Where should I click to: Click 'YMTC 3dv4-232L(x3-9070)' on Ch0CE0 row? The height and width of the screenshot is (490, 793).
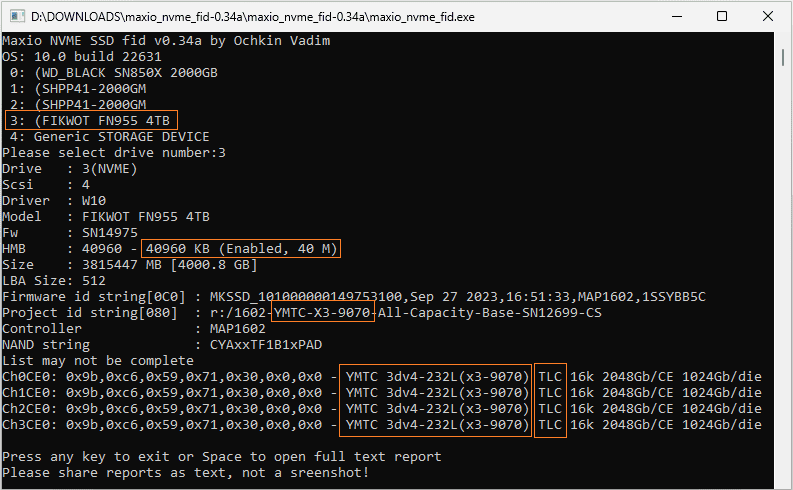click(x=437, y=377)
